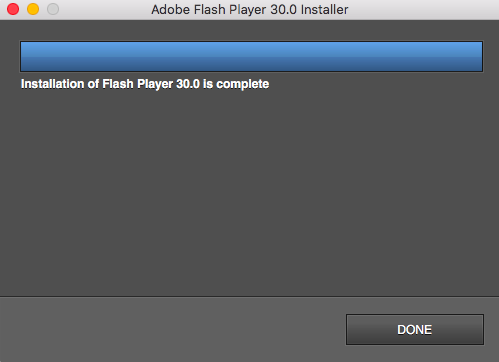
Task: Click the fully filled progress indicator
Action: [251, 56]
